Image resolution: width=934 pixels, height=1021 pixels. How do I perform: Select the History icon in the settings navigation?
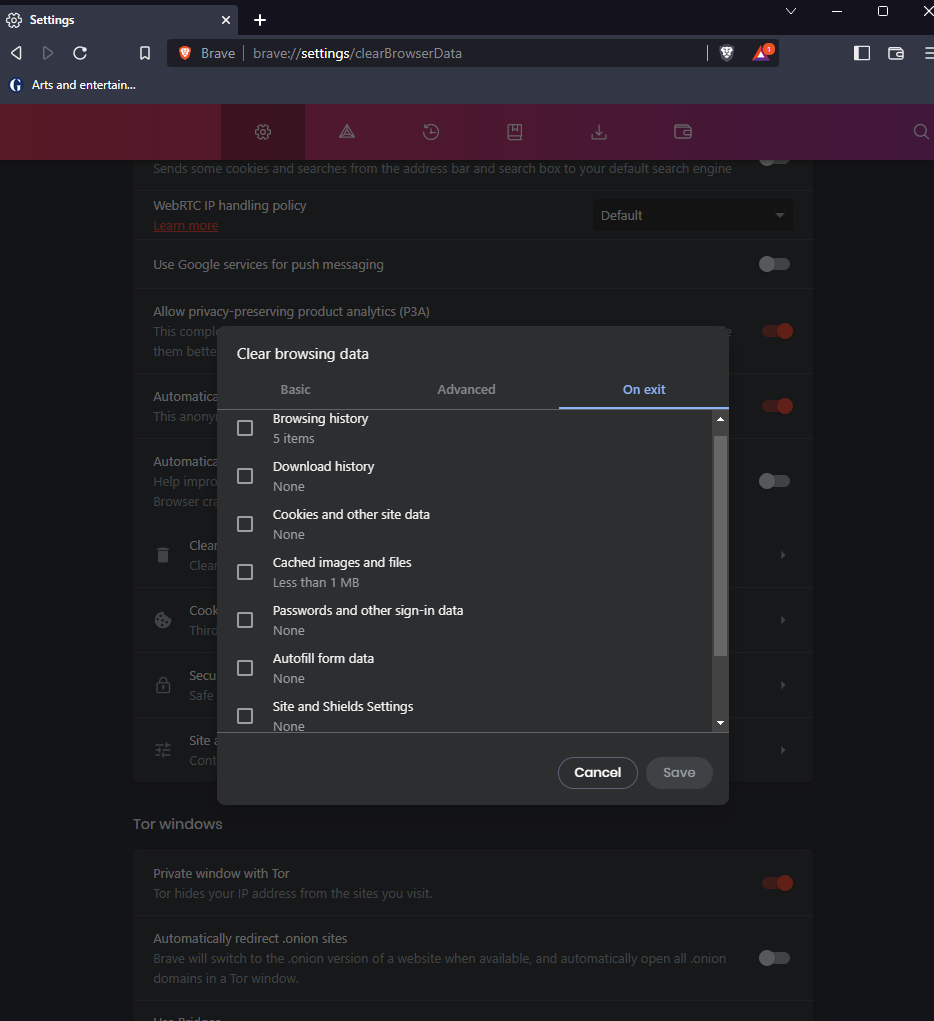click(430, 131)
